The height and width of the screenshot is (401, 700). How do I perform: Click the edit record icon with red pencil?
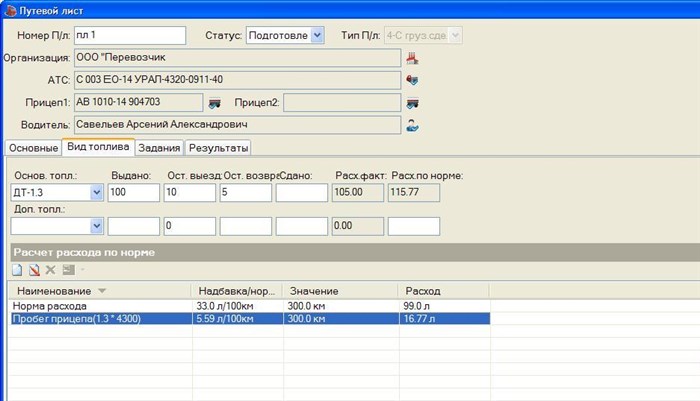click(34, 270)
